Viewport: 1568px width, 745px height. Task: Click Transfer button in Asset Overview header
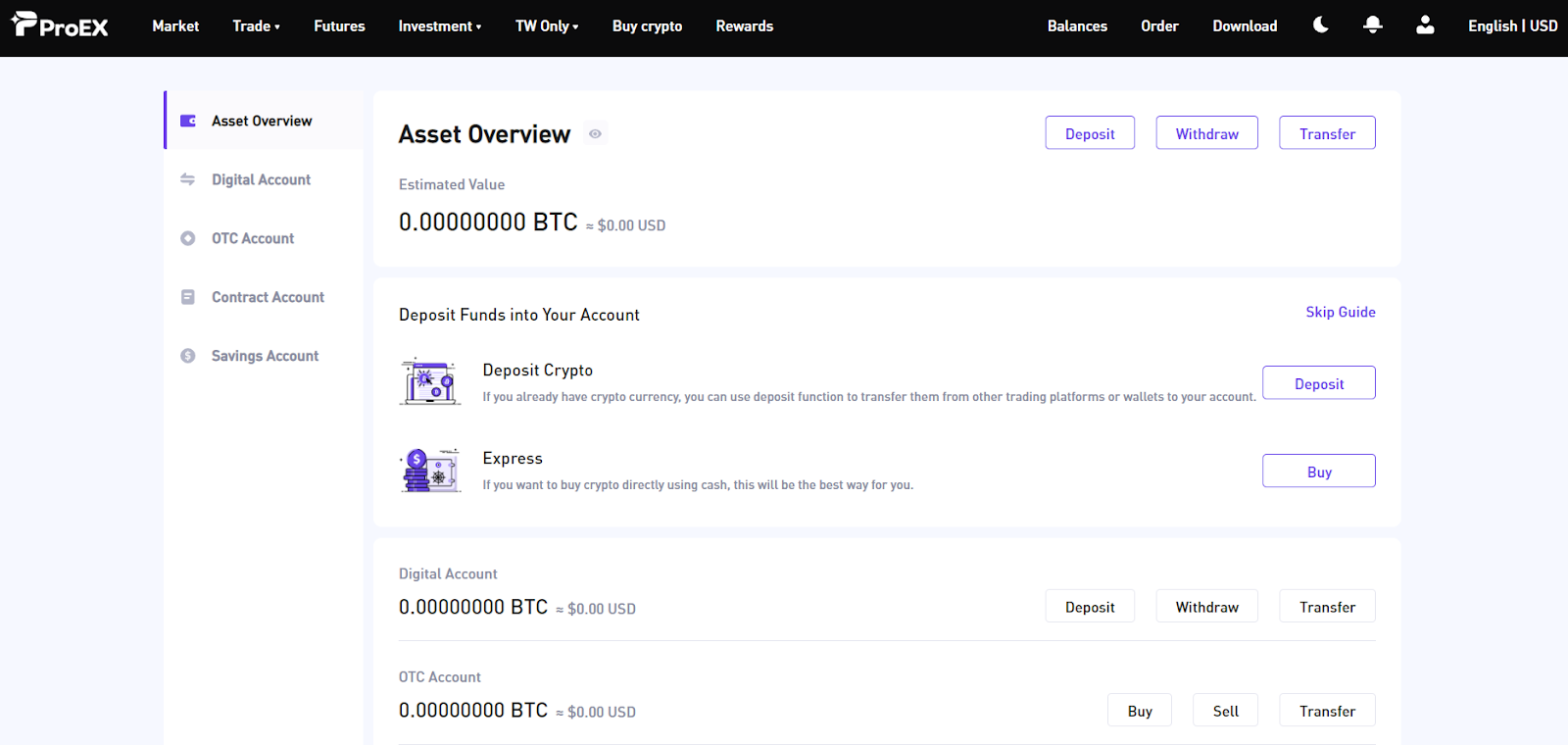click(1327, 133)
